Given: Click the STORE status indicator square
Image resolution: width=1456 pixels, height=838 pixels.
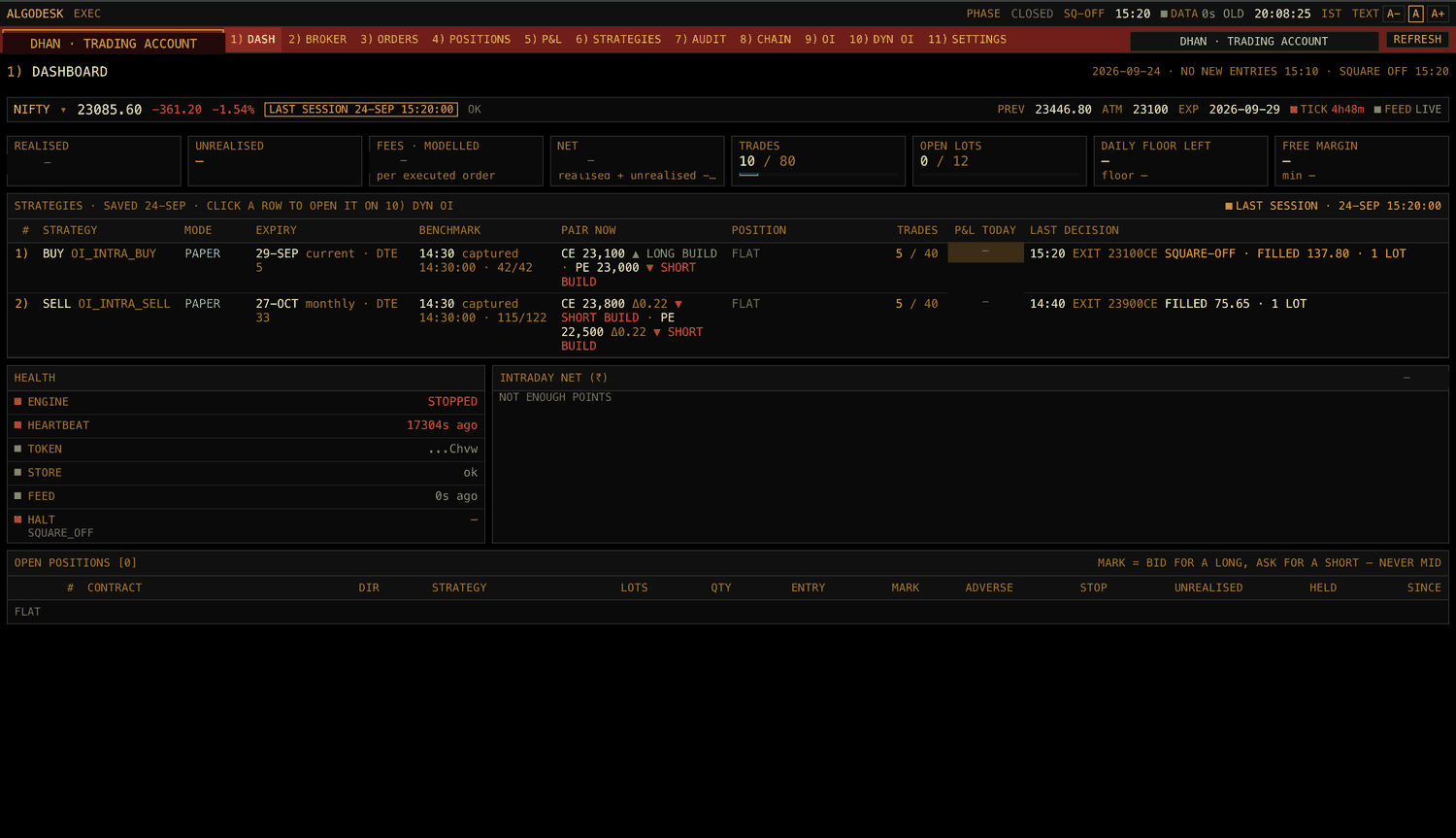Looking at the screenshot, I should point(17,472).
